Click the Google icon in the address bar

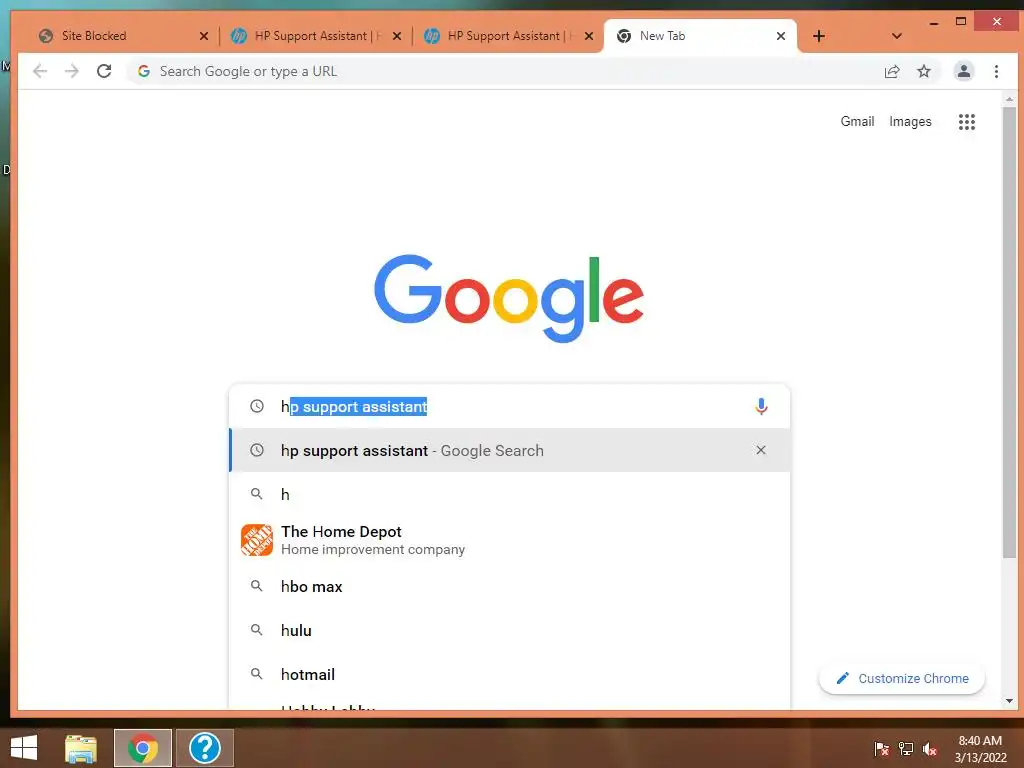(144, 71)
